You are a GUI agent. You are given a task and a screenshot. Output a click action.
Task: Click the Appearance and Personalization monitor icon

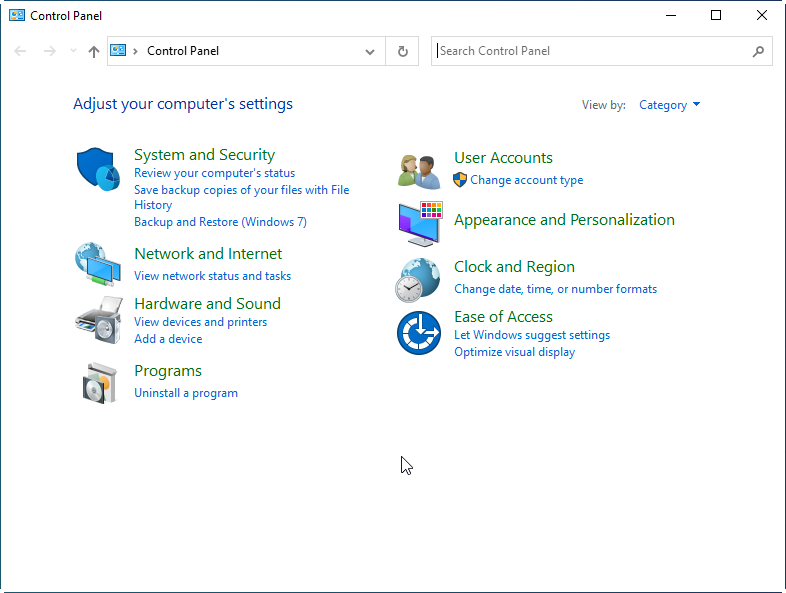coord(419,224)
